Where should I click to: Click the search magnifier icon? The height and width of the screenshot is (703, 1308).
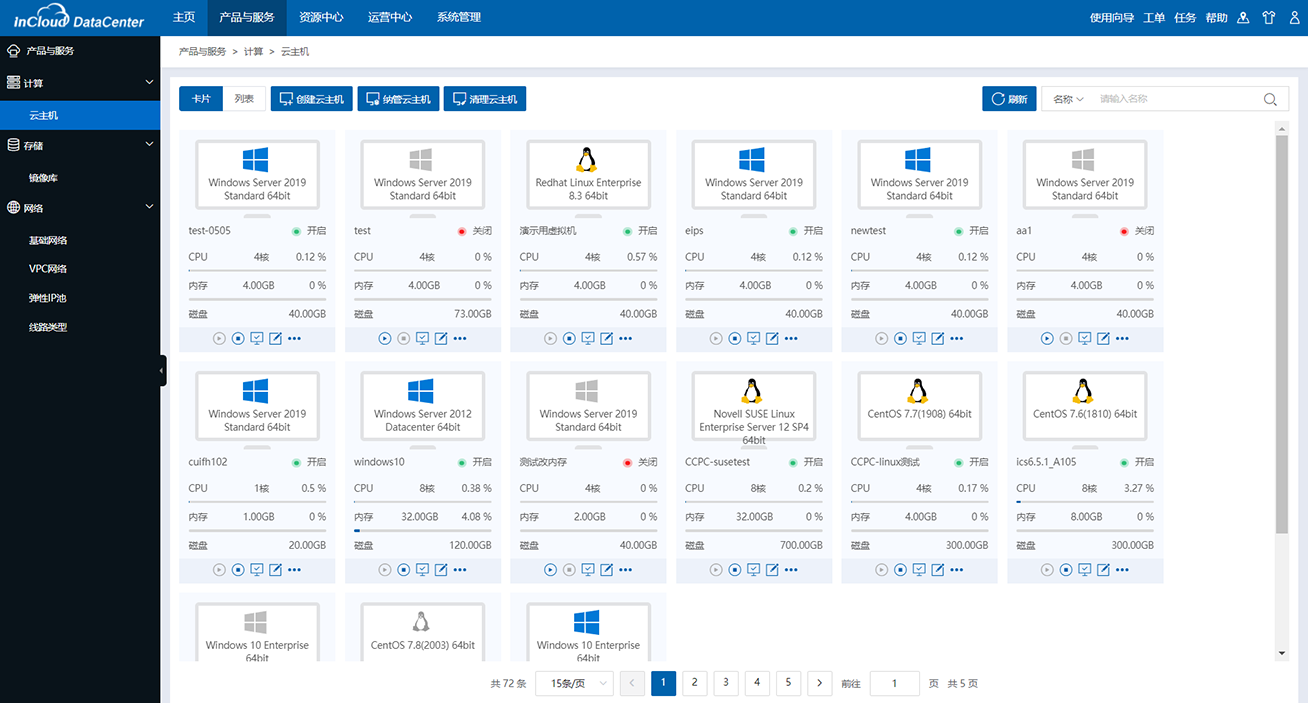(x=1270, y=99)
